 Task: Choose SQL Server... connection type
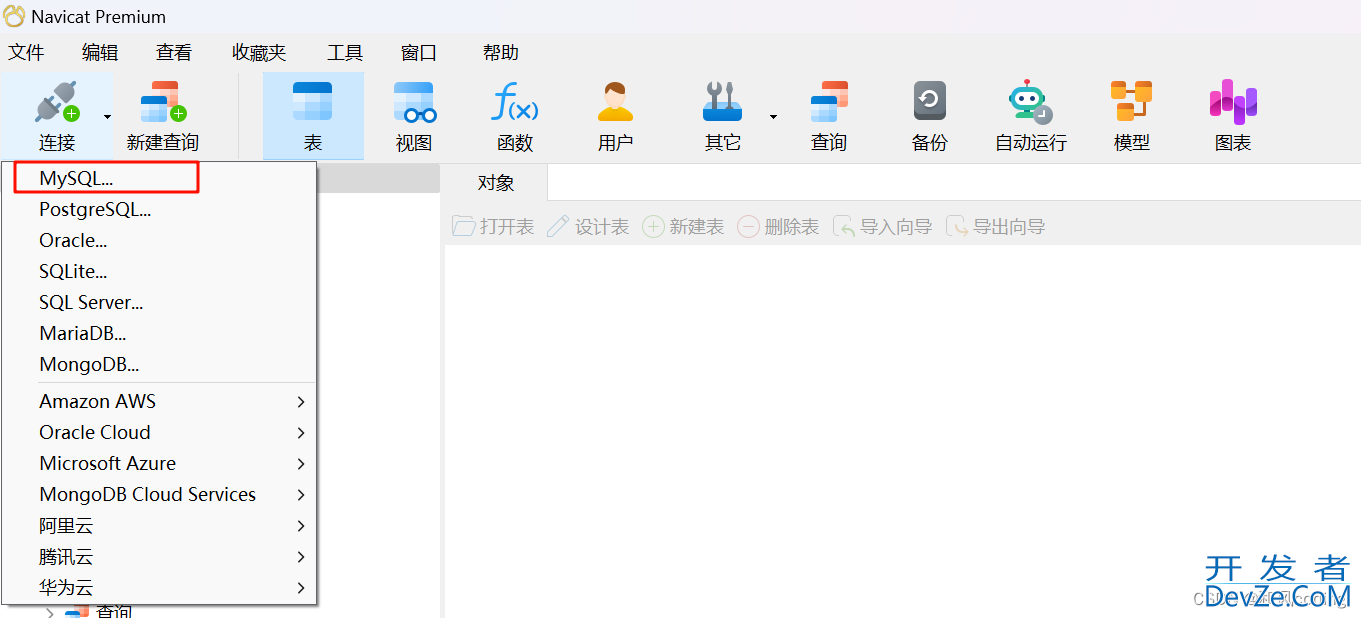(159, 302)
